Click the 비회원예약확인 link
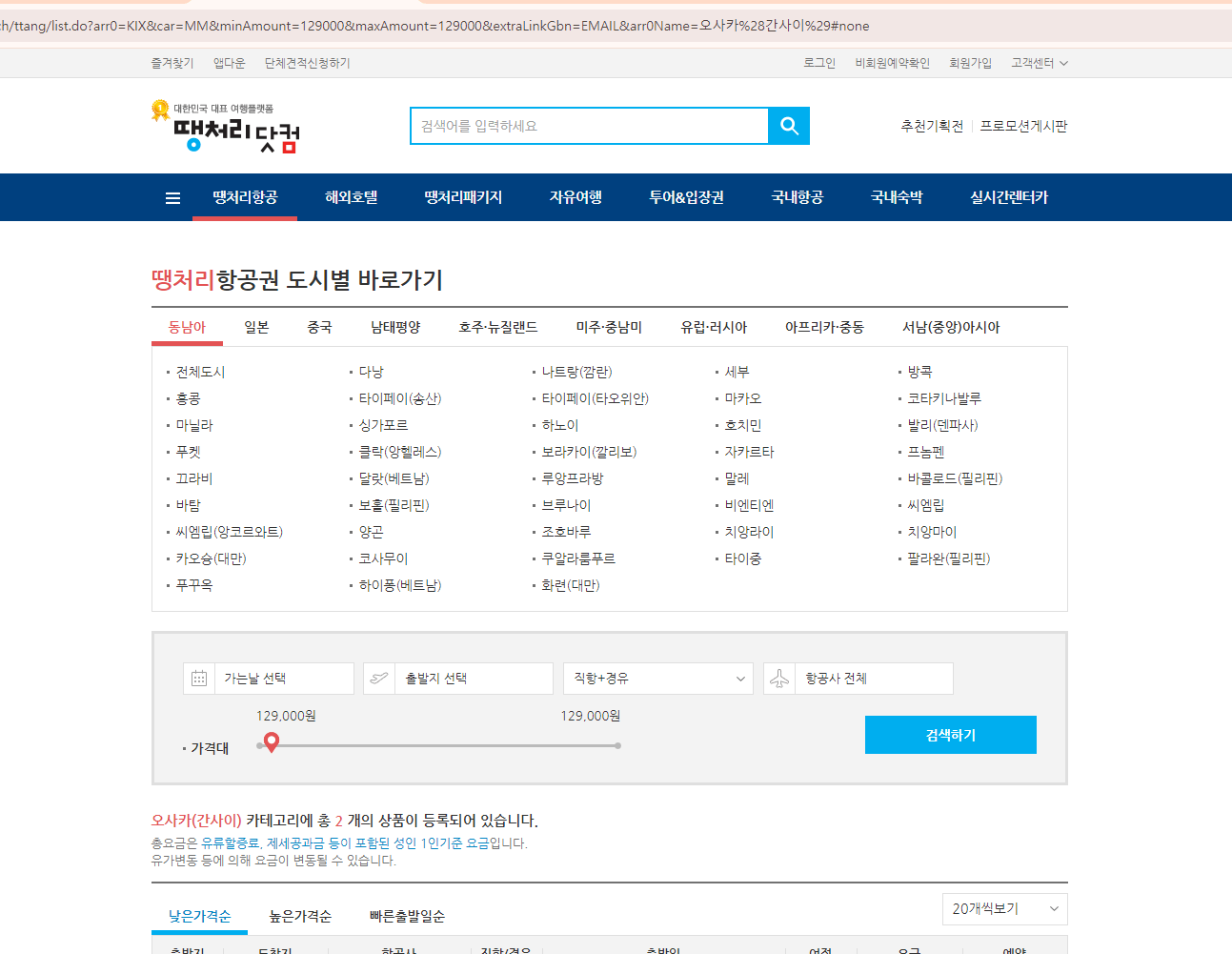 pos(892,63)
